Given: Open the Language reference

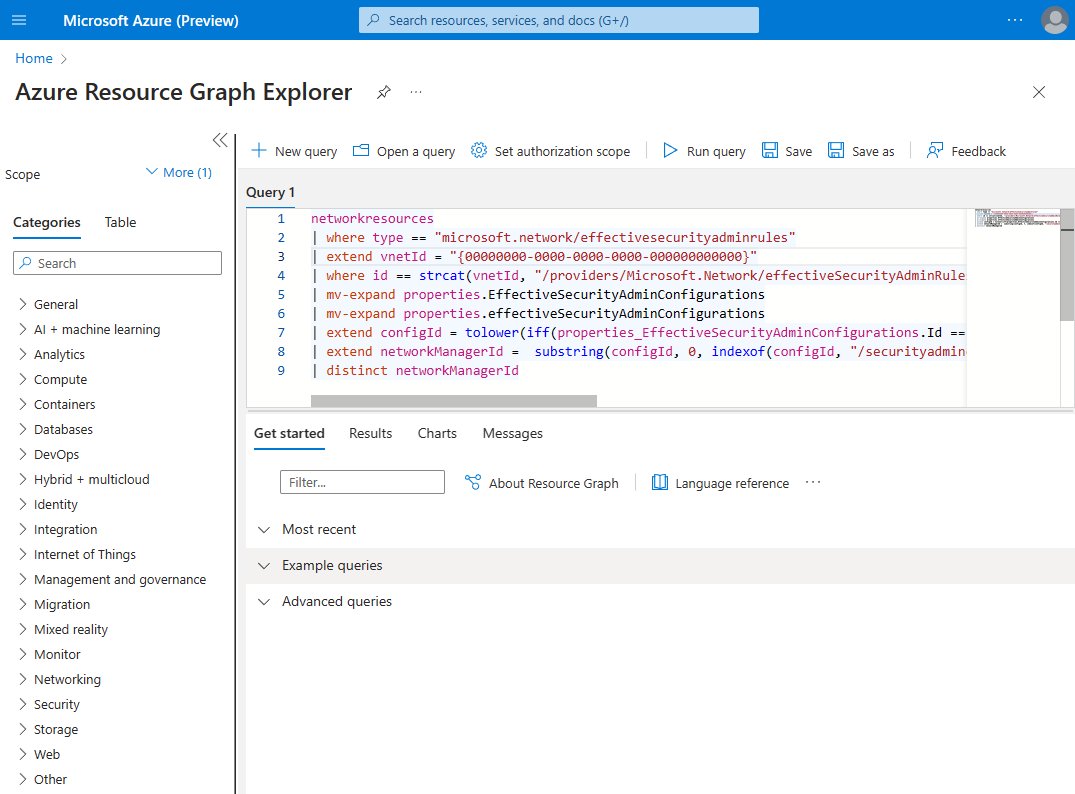Looking at the screenshot, I should point(720,482).
